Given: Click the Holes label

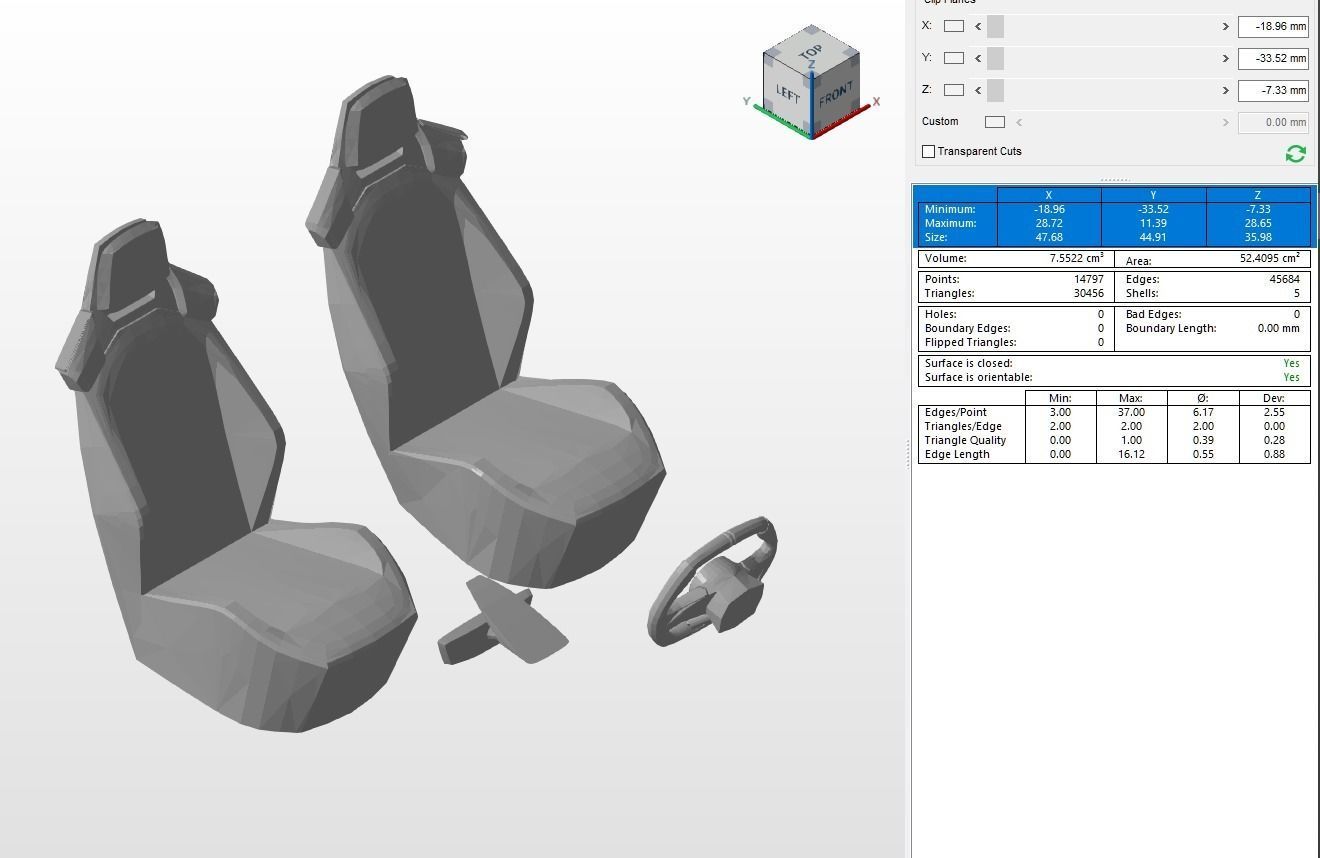Looking at the screenshot, I should [940, 314].
